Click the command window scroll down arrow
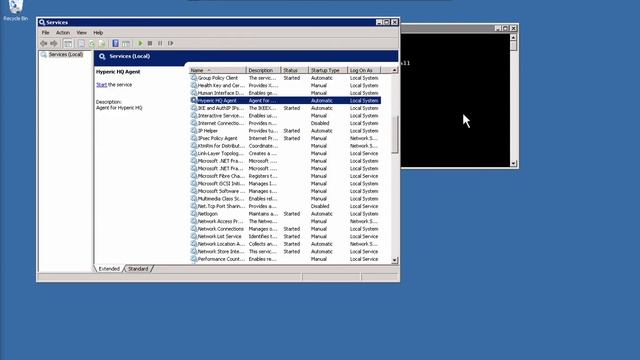Viewport: 640px width, 360px height. 513,163
